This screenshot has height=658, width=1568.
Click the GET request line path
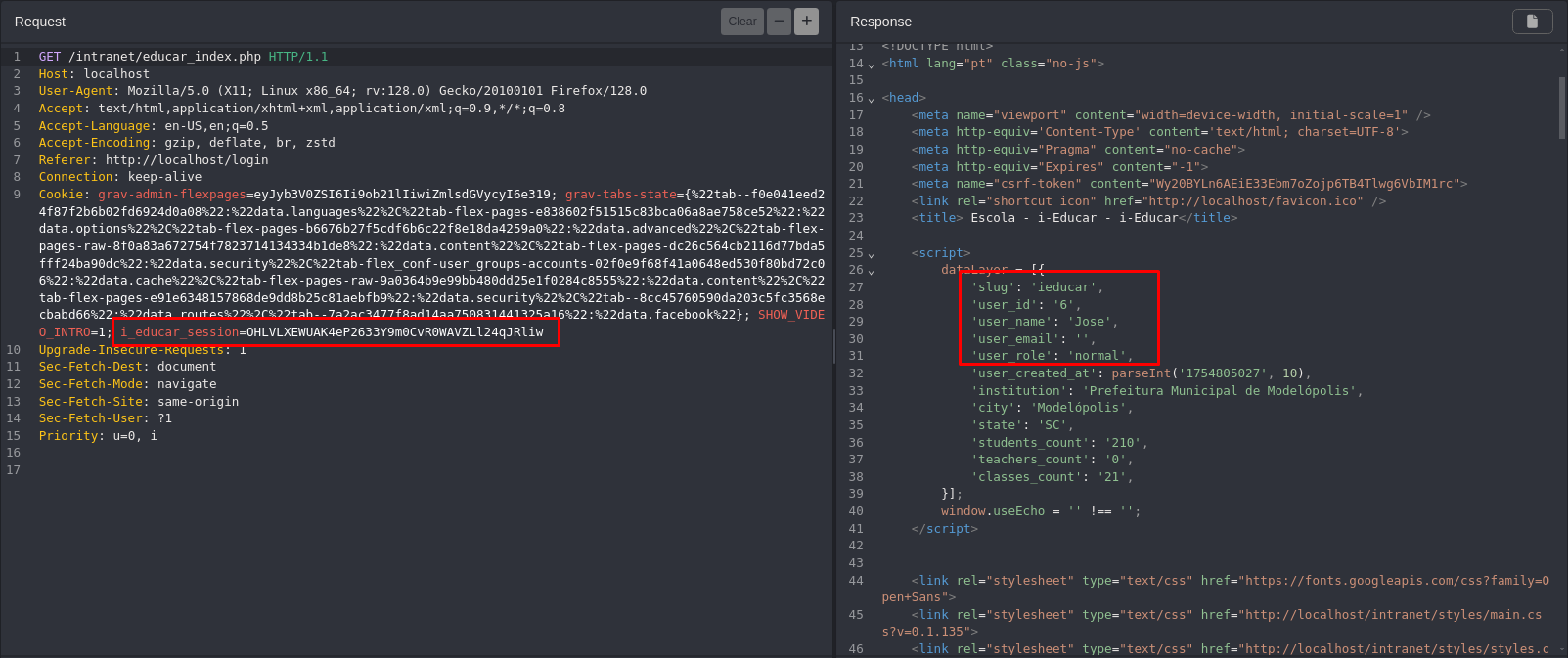point(164,57)
